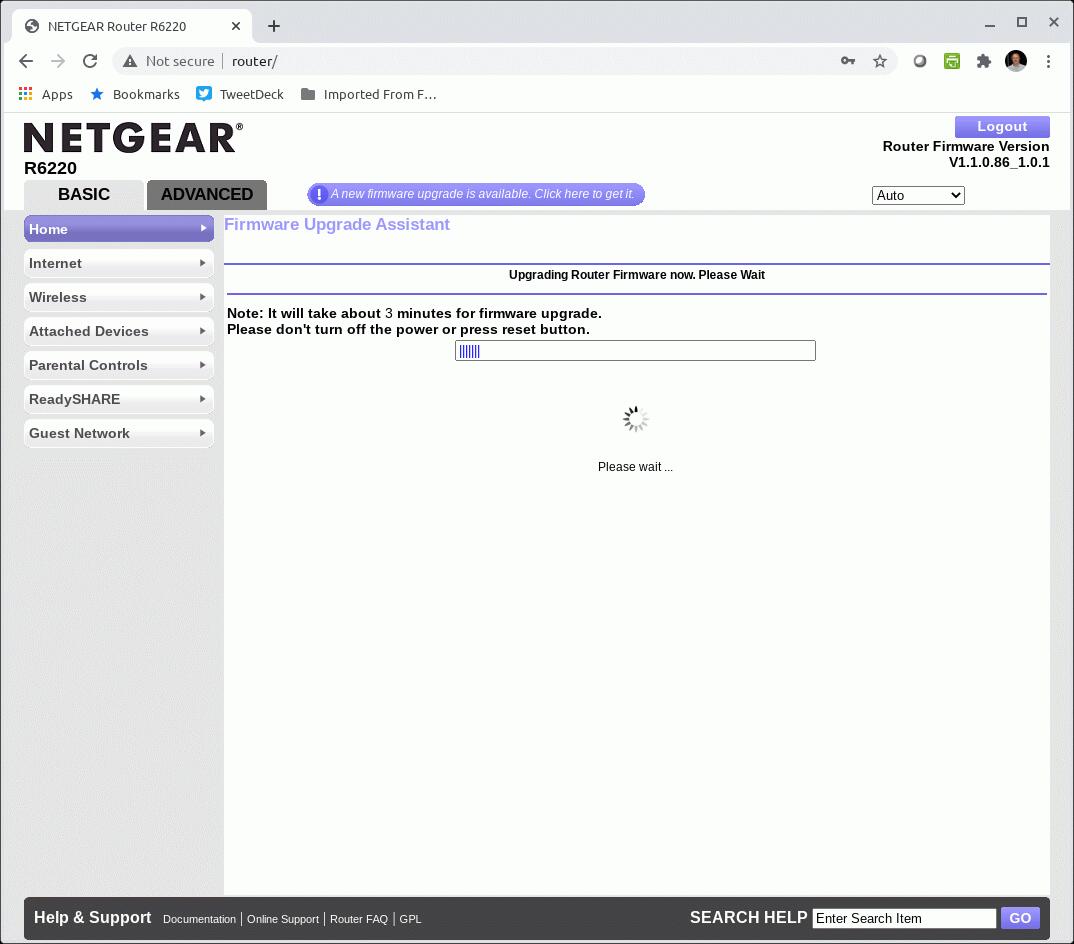
Task: Click the NETGEAR logo
Action: pyautogui.click(x=134, y=137)
